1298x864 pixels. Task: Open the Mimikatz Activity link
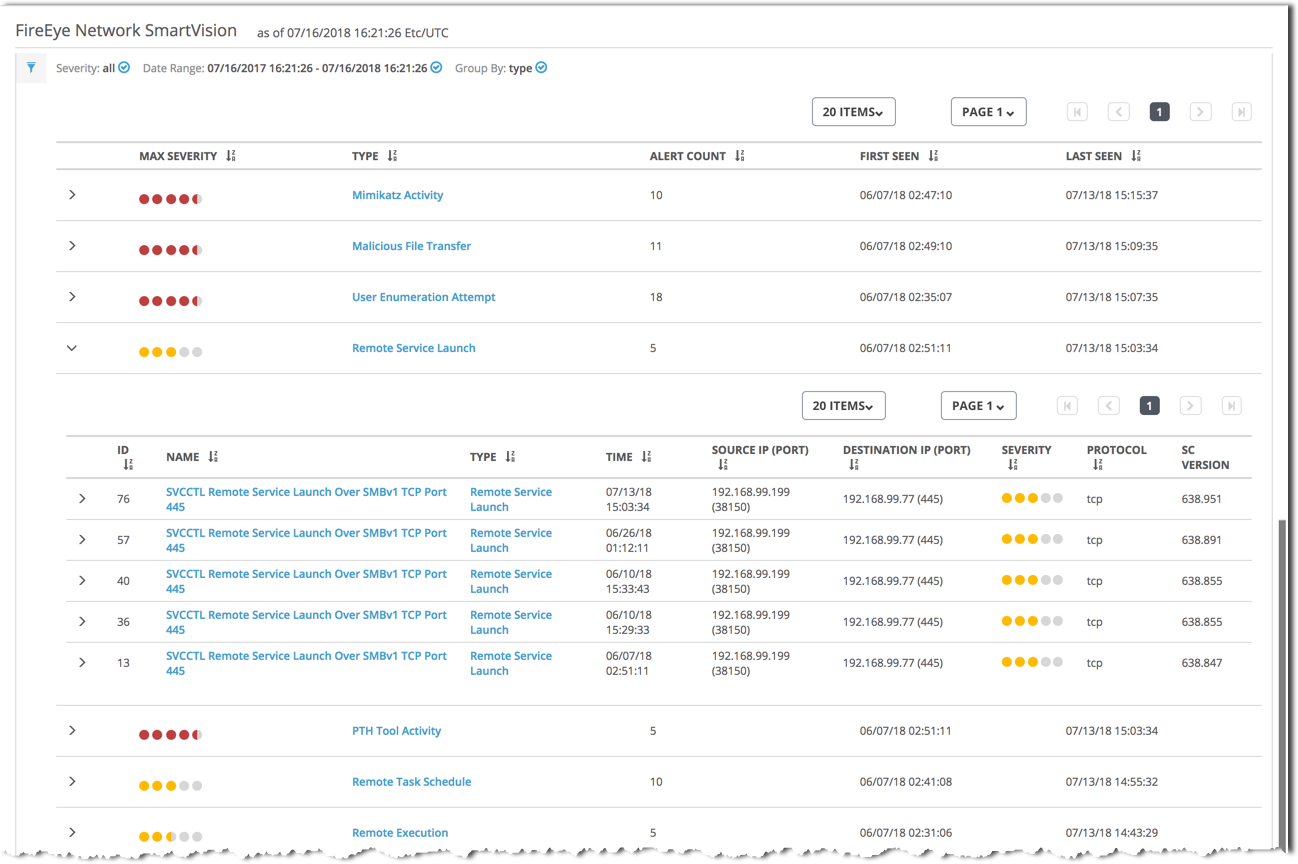(x=398, y=195)
